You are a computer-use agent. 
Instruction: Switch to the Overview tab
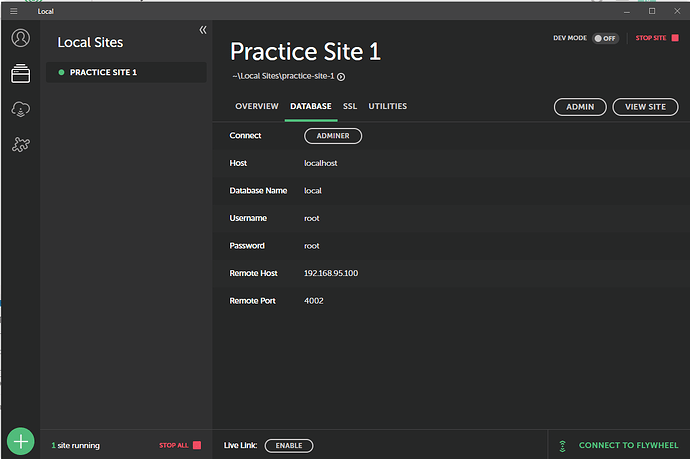(x=257, y=106)
